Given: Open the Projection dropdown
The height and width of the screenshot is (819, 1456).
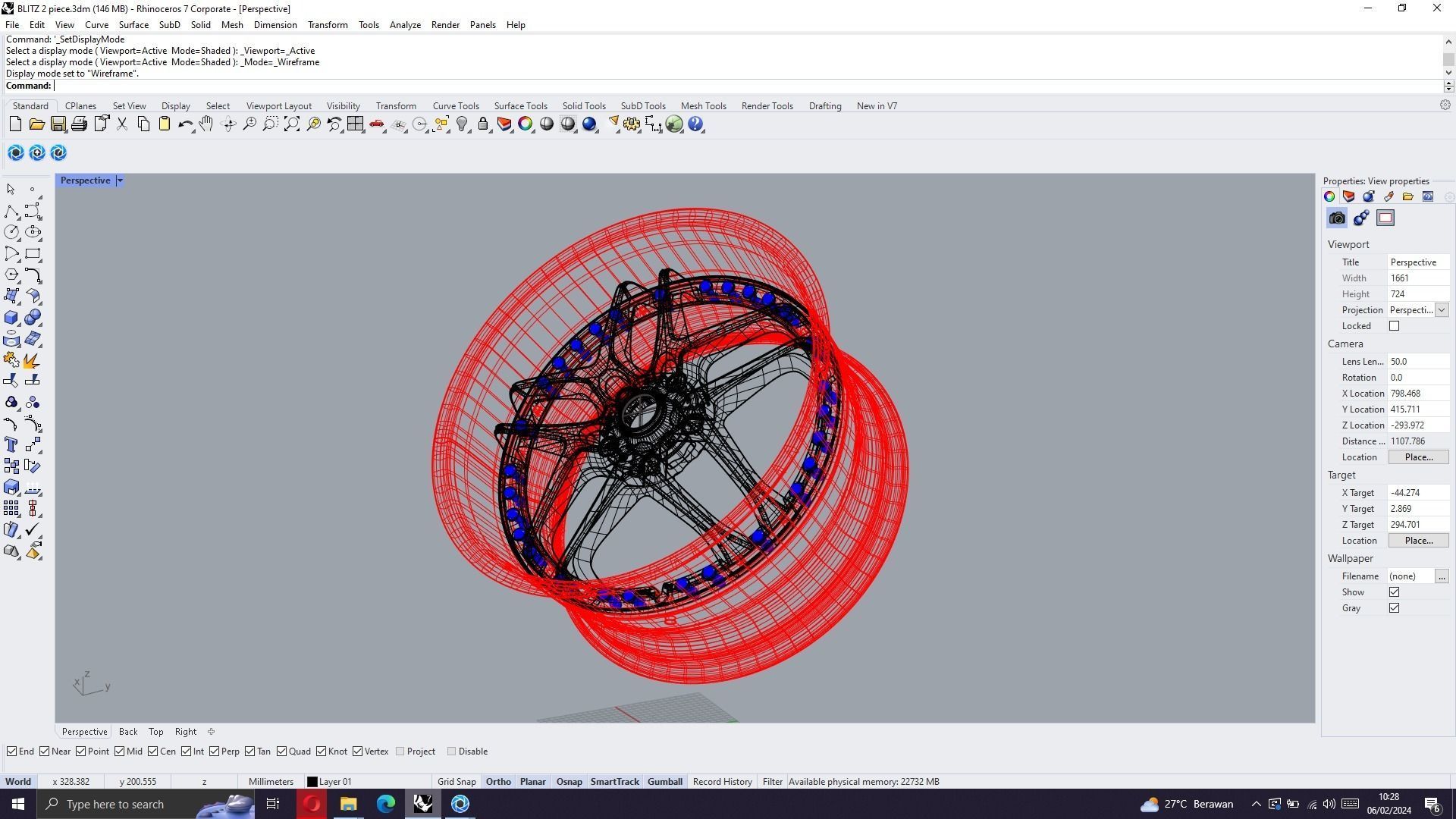Looking at the screenshot, I should (1442, 310).
